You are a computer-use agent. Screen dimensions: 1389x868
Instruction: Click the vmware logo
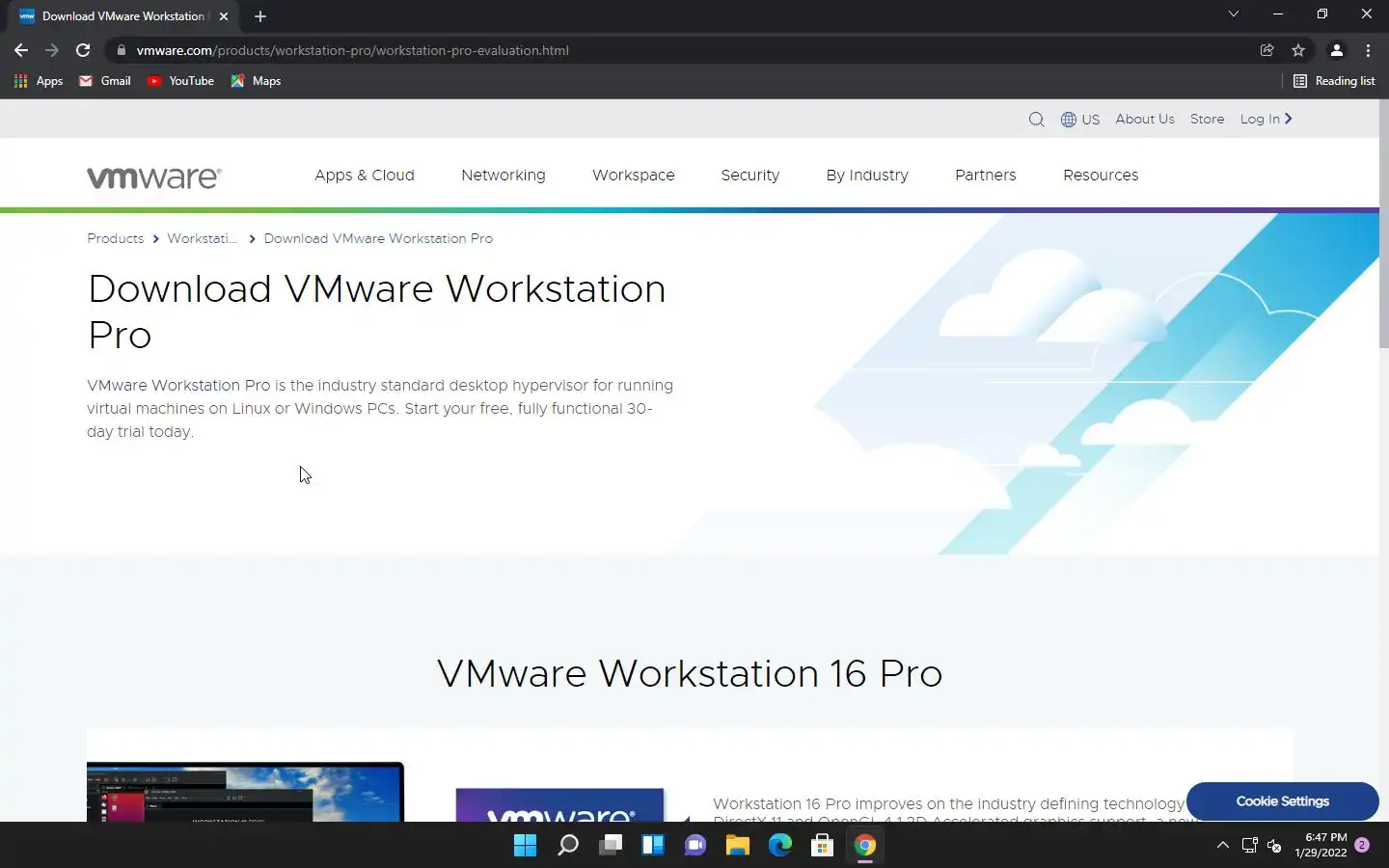click(154, 176)
